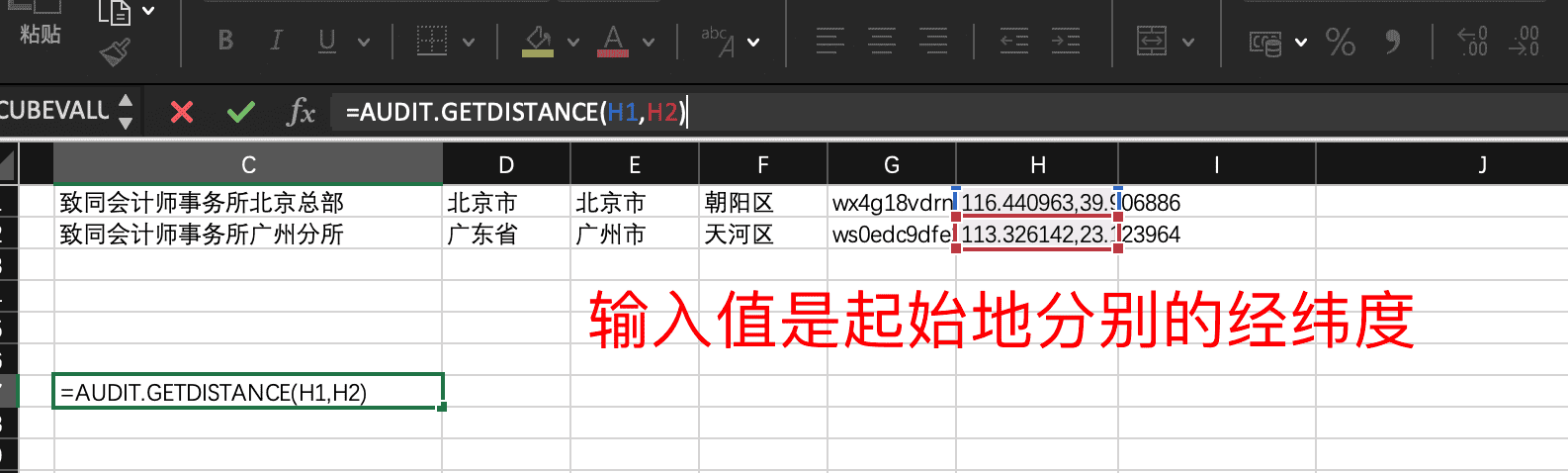The image size is (1568, 473).
Task: Apply the yellow fill color bucket
Action: [x=538, y=41]
